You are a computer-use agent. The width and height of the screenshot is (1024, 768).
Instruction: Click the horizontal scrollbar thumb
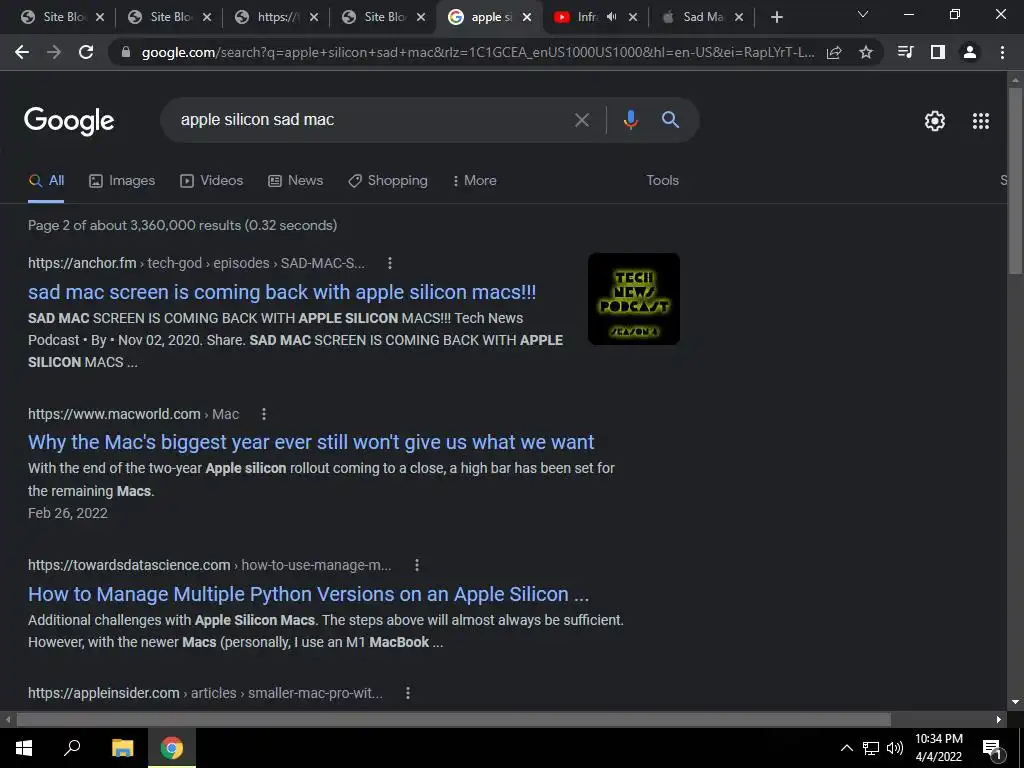coord(453,719)
